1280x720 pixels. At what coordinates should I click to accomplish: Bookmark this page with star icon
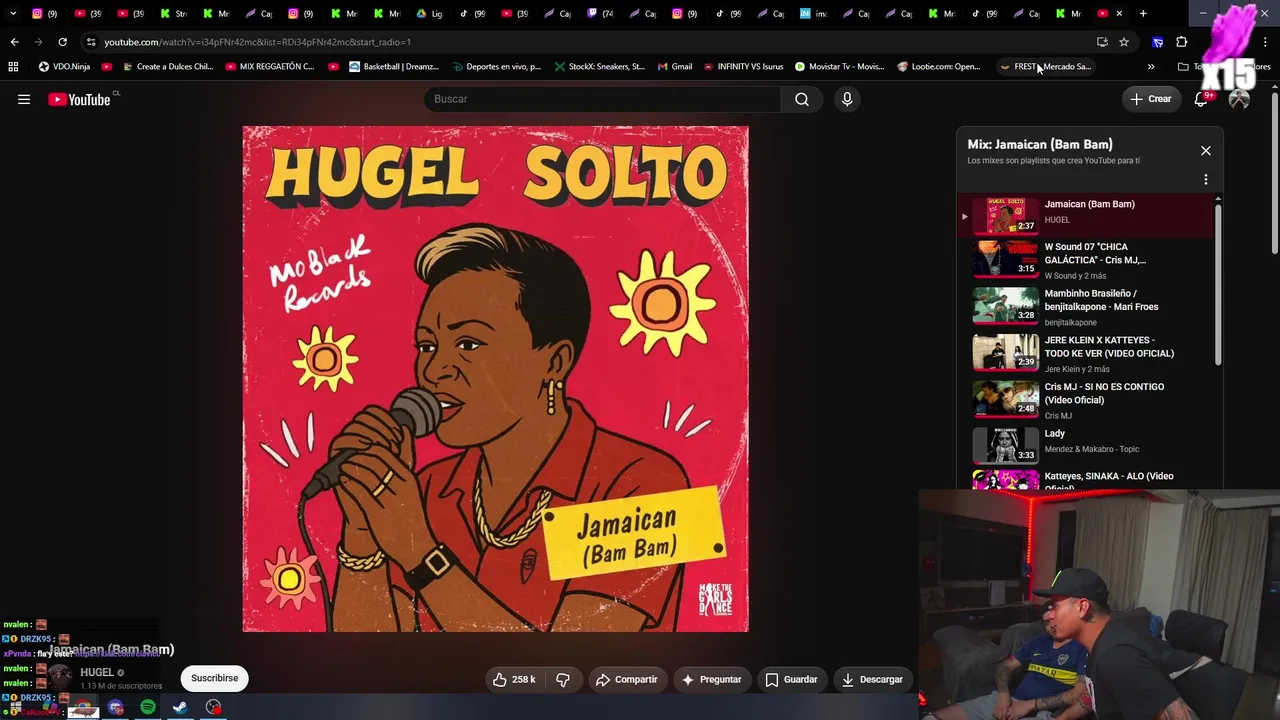click(1124, 42)
